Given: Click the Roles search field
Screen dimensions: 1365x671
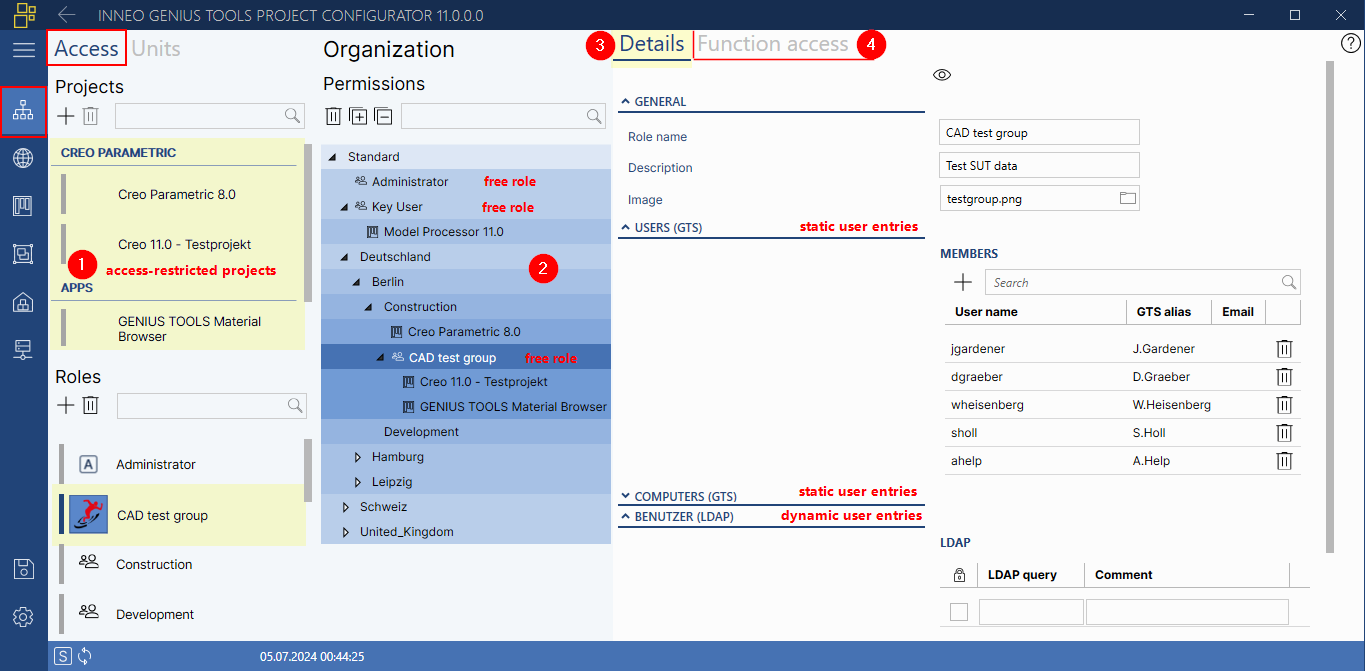Looking at the screenshot, I should tap(211, 405).
